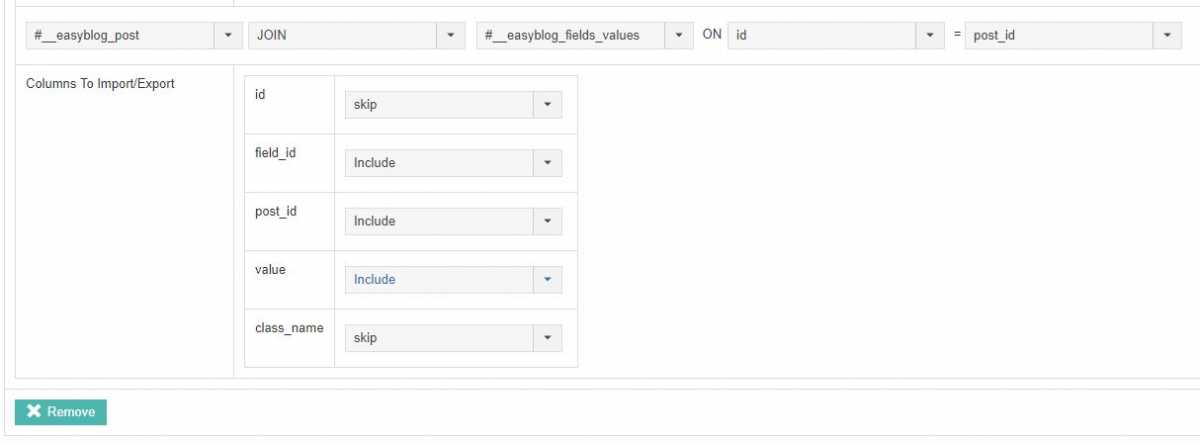Click blue arrow on value Include select
The height and width of the screenshot is (445, 1200).
coord(547,280)
